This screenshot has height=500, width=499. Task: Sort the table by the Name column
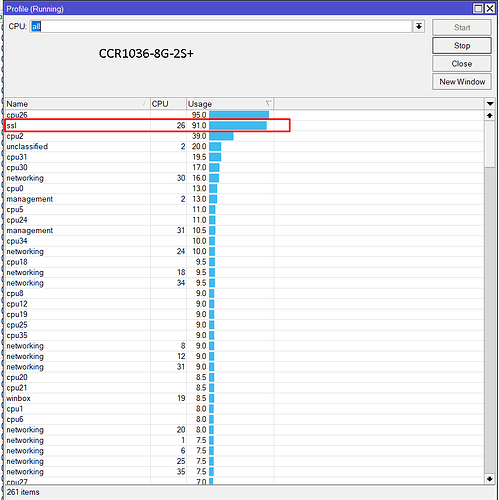click(x=77, y=104)
